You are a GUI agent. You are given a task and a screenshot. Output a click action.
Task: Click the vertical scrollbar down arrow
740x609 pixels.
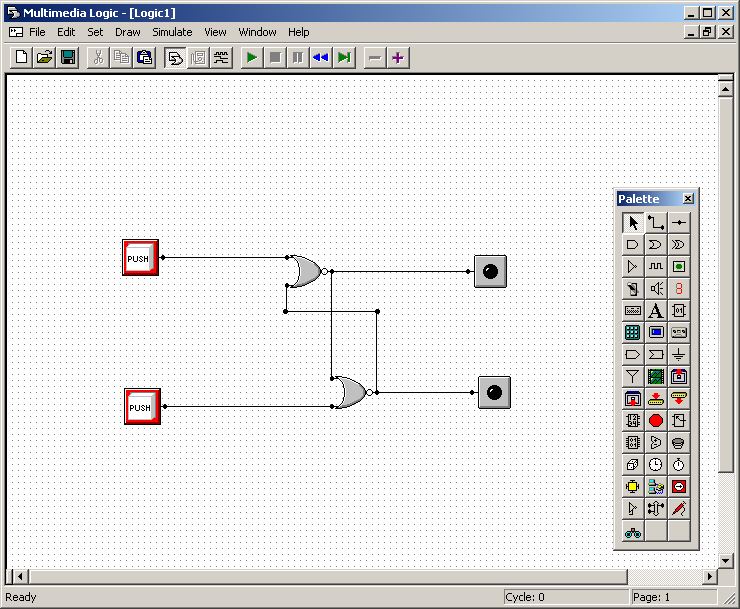(x=726, y=561)
